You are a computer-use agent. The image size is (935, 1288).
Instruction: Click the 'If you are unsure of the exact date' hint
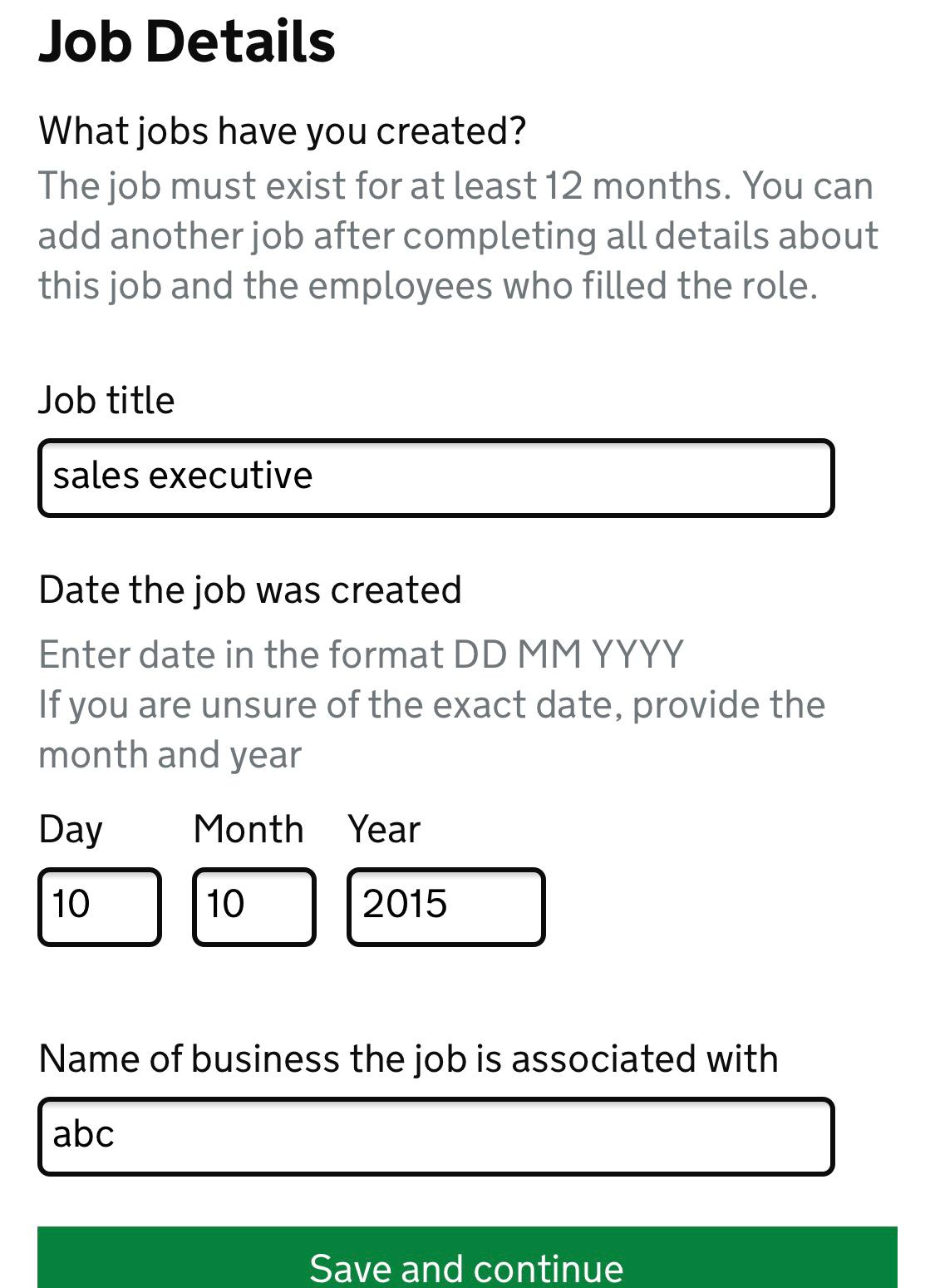[431, 729]
